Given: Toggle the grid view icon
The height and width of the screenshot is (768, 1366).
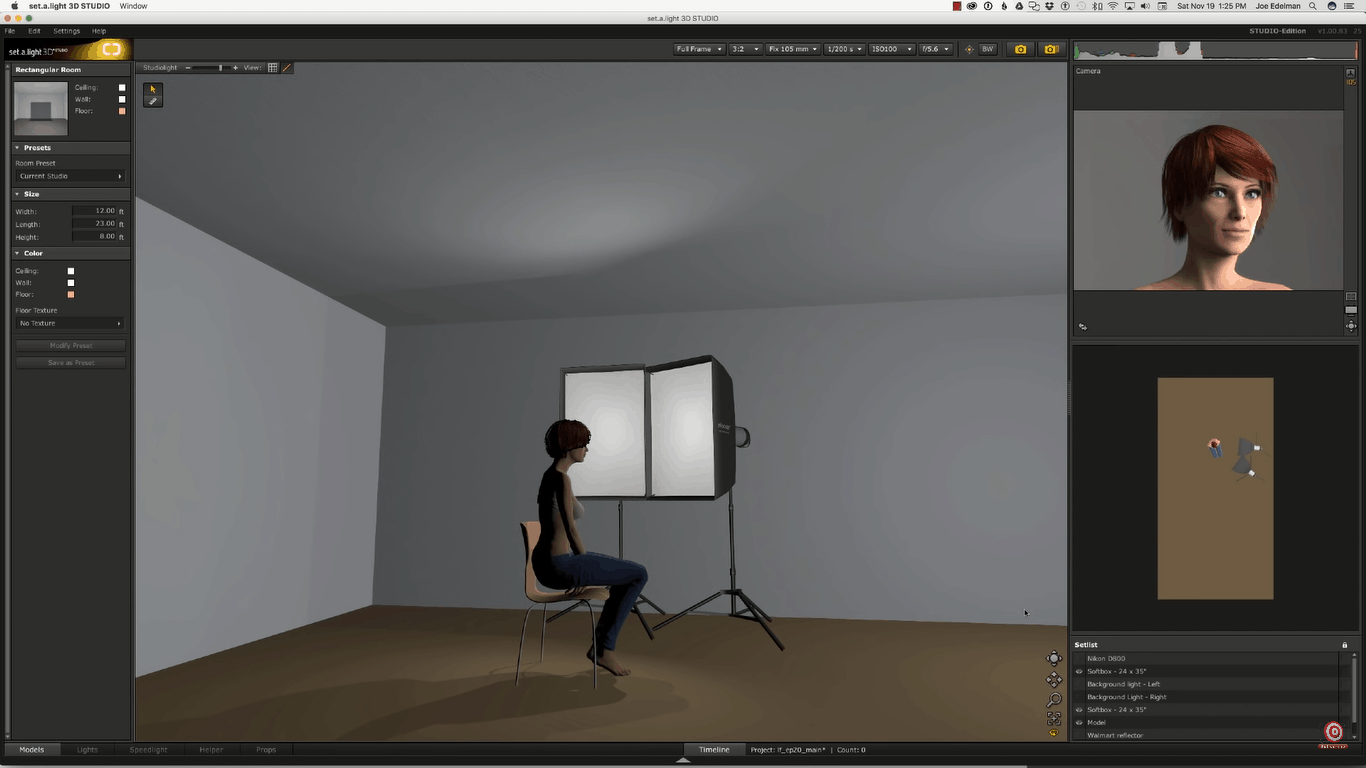Looking at the screenshot, I should tap(272, 68).
